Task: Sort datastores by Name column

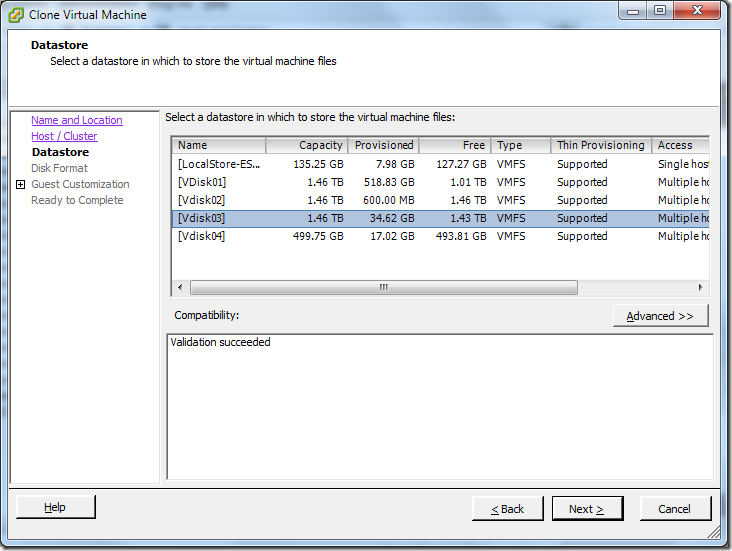Action: click(219, 145)
